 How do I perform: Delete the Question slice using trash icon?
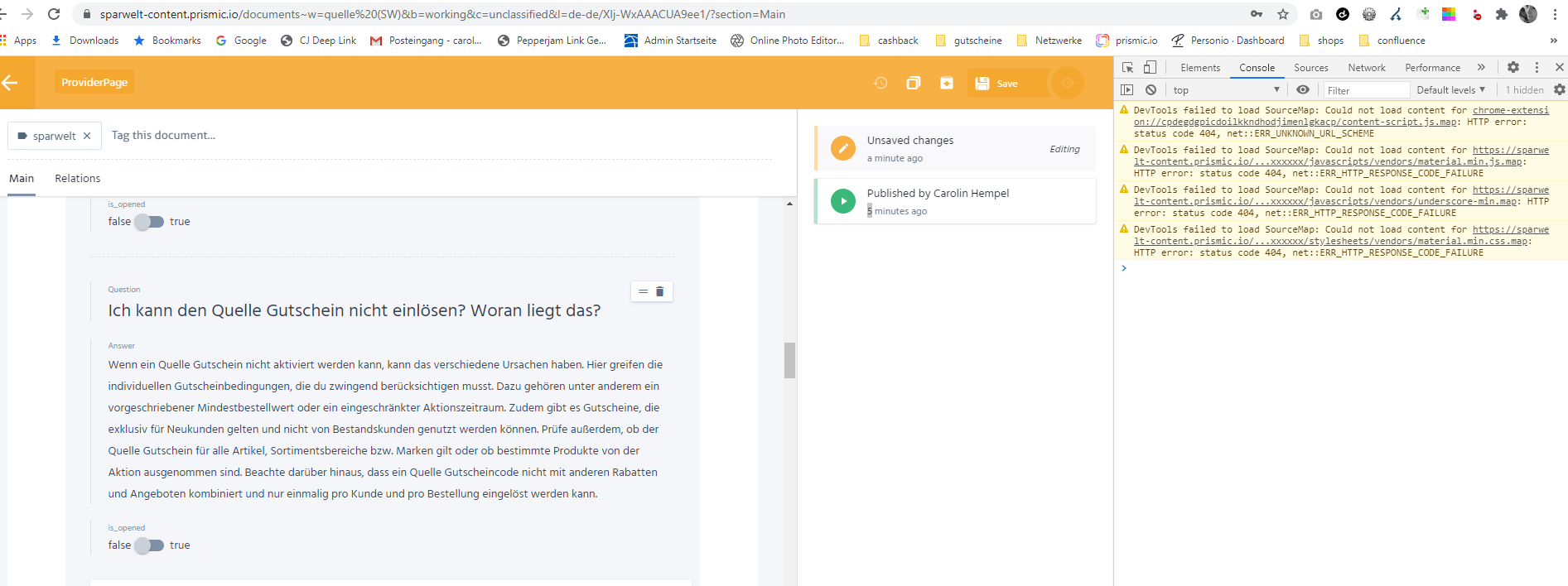tap(660, 291)
